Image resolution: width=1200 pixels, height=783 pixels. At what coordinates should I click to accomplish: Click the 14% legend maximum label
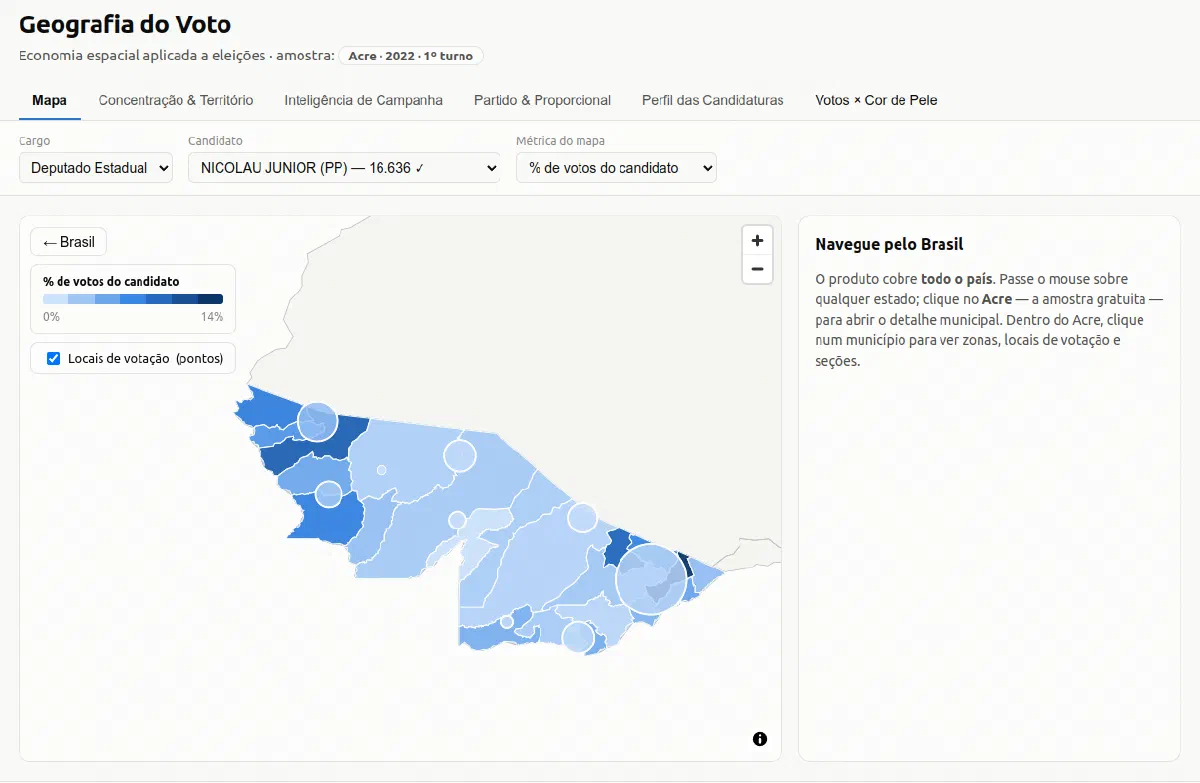[212, 317]
